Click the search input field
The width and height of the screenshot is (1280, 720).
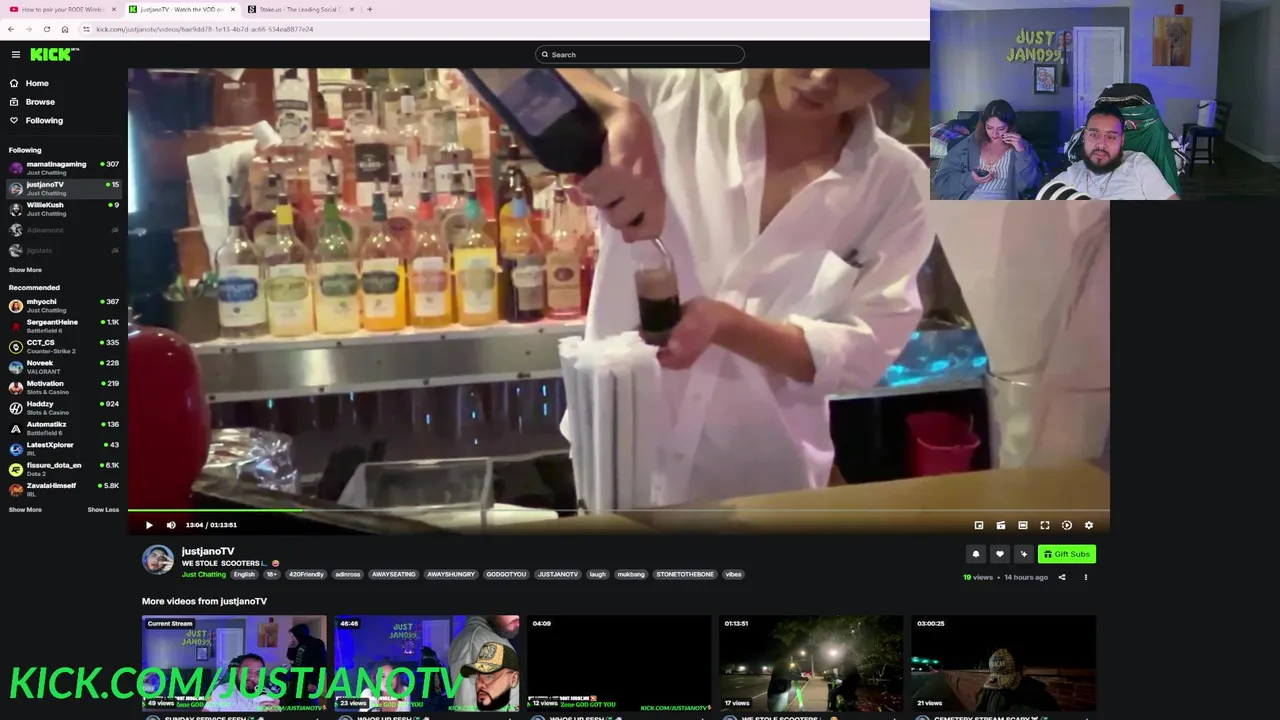pos(640,54)
